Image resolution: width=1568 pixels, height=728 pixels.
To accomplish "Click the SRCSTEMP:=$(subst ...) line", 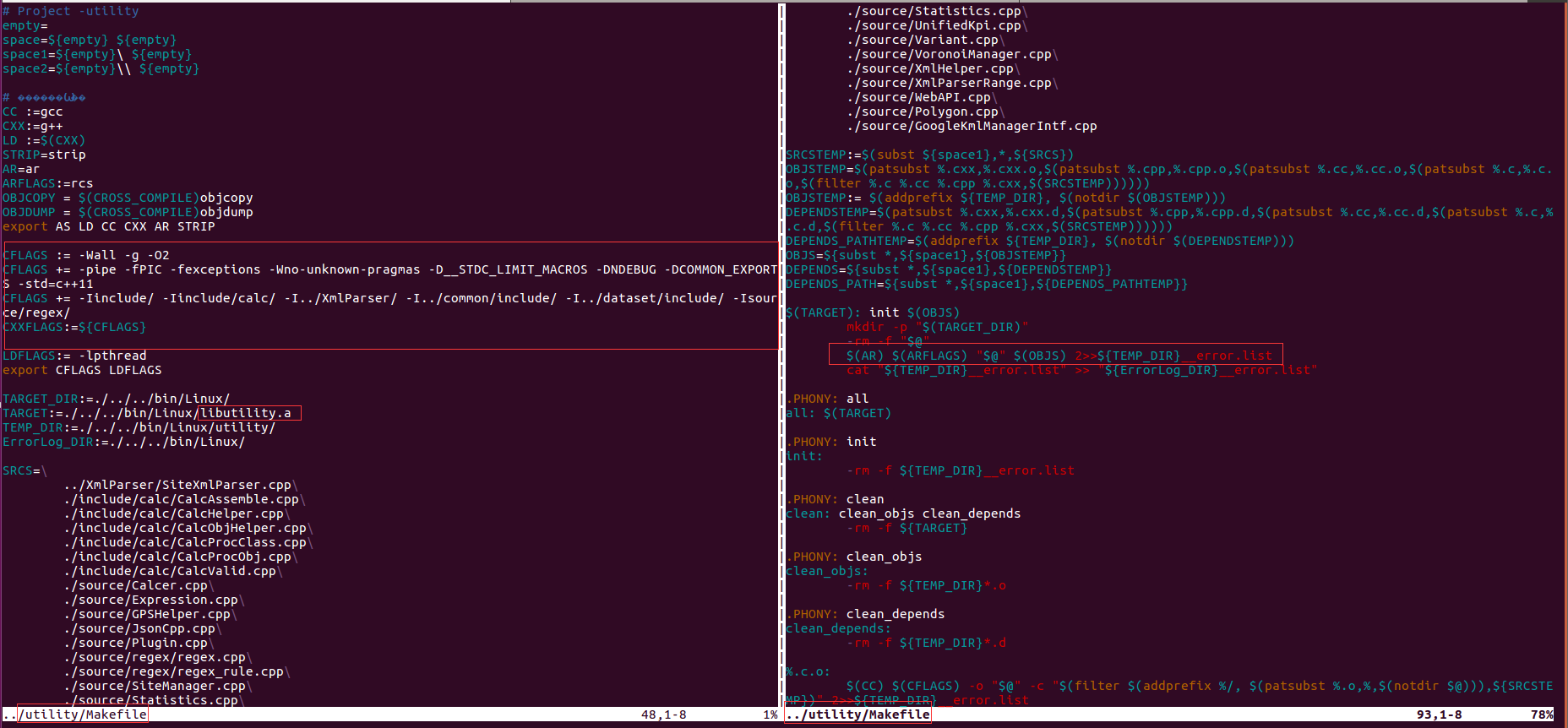I will [930, 155].
